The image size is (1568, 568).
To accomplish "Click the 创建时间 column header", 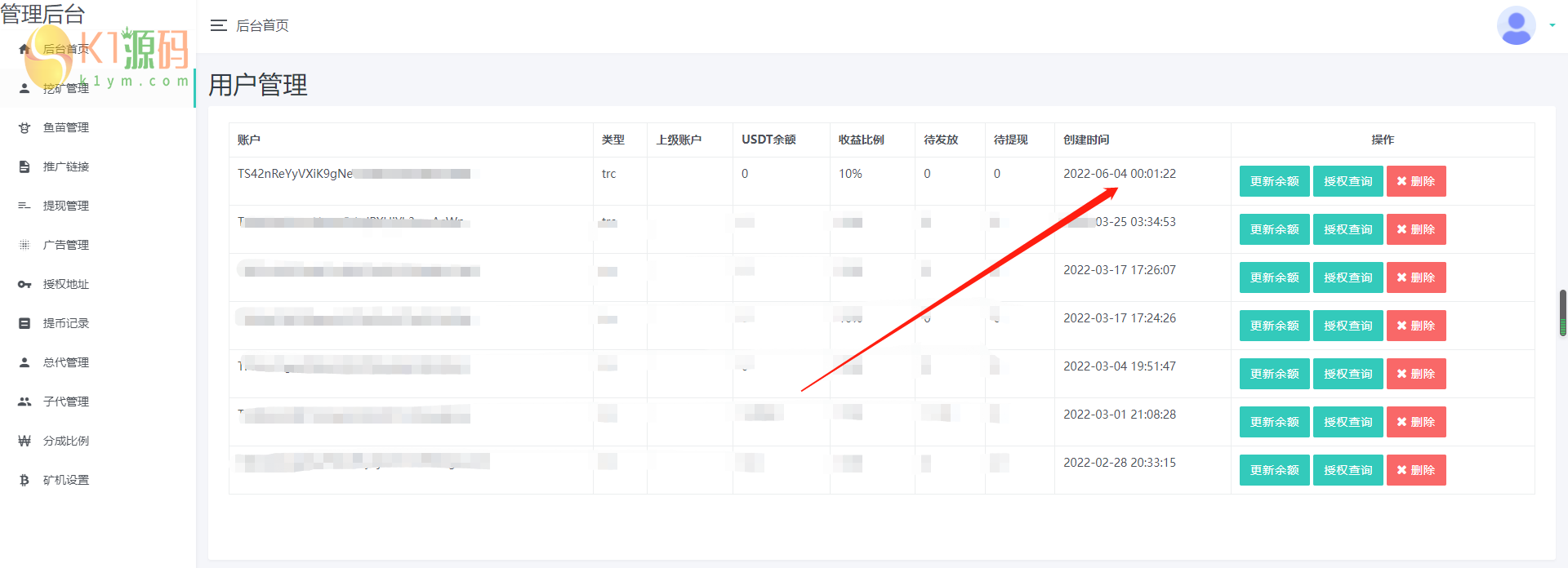I will coord(1086,140).
